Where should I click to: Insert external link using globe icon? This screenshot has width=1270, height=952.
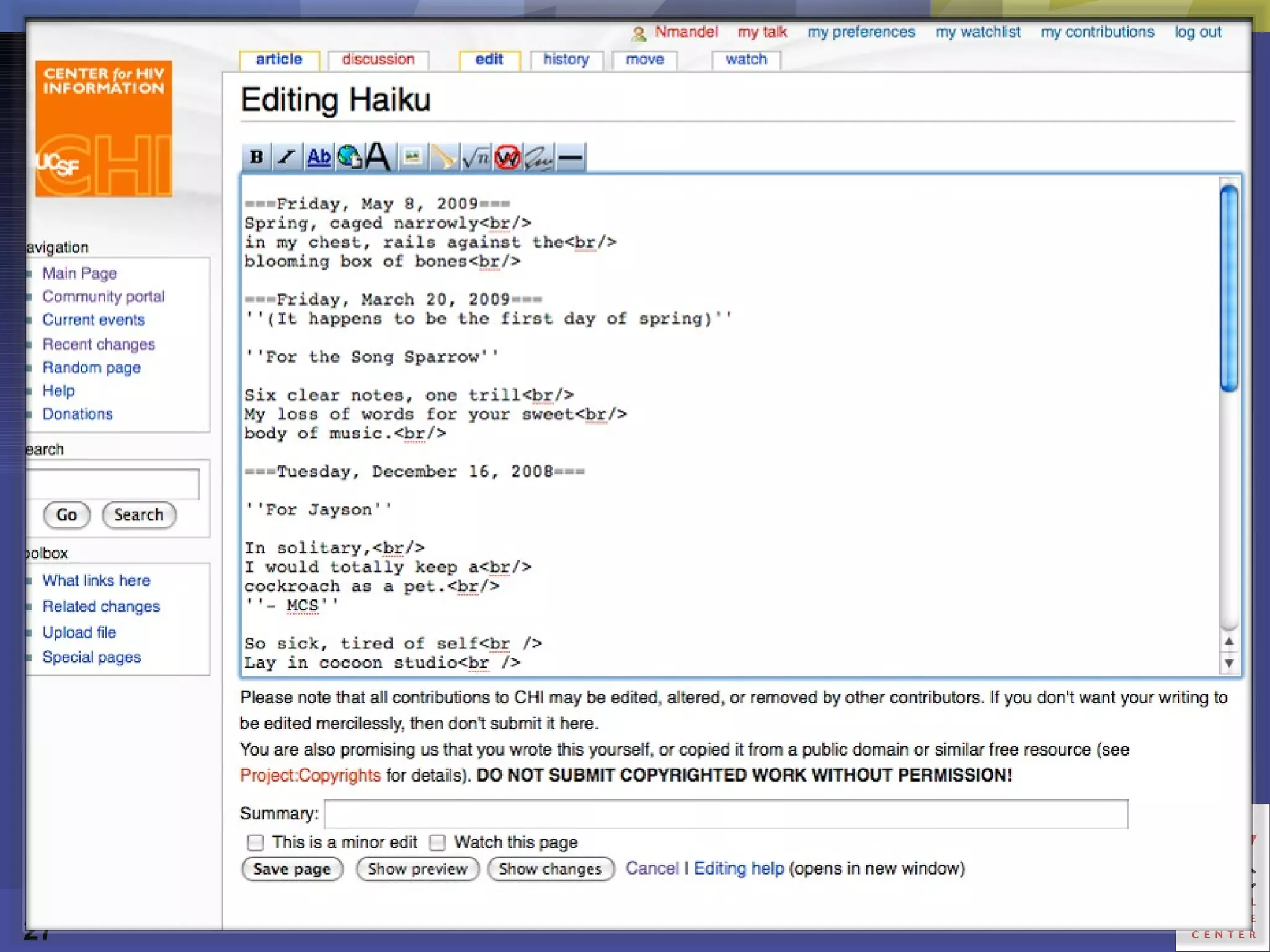click(350, 157)
